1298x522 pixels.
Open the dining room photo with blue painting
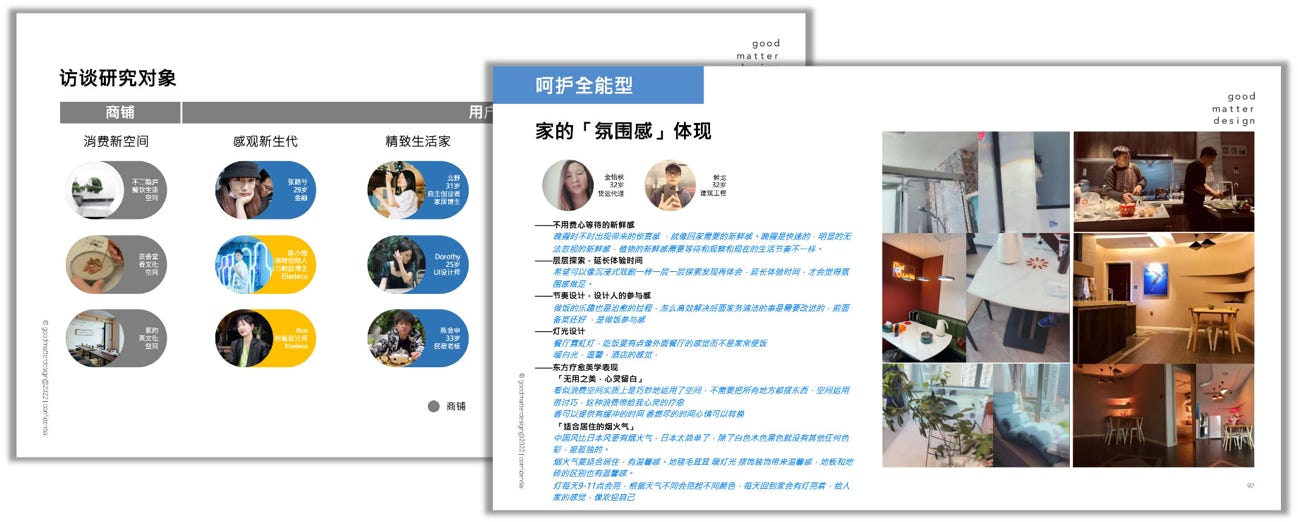tap(1163, 298)
